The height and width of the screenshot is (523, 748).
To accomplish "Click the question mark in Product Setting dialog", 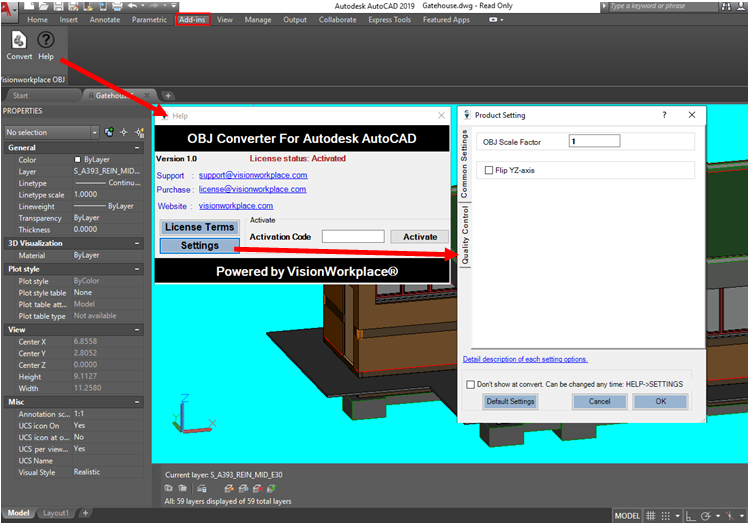I will (665, 115).
